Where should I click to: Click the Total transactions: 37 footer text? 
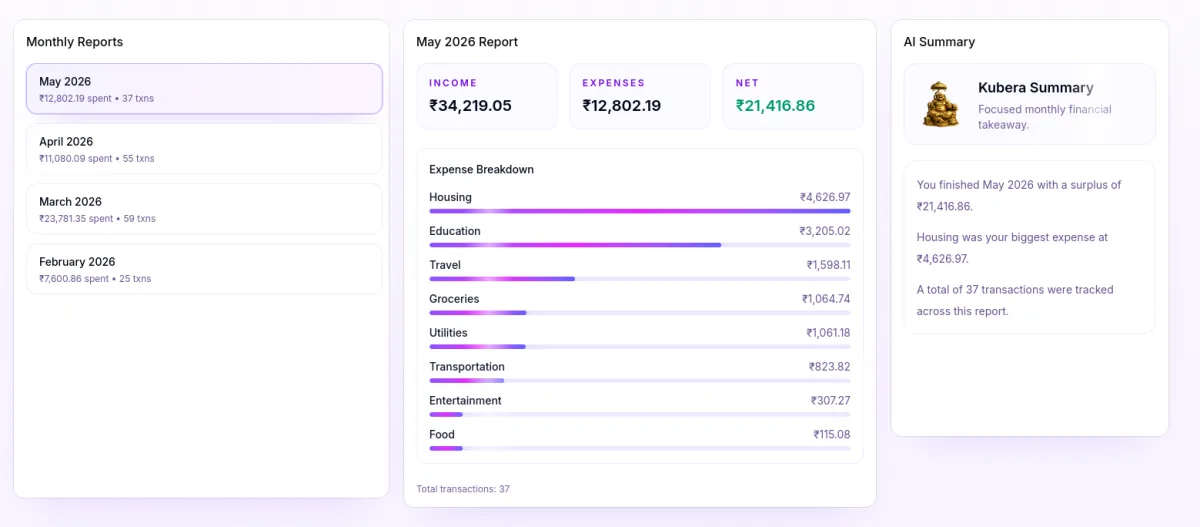click(x=463, y=489)
